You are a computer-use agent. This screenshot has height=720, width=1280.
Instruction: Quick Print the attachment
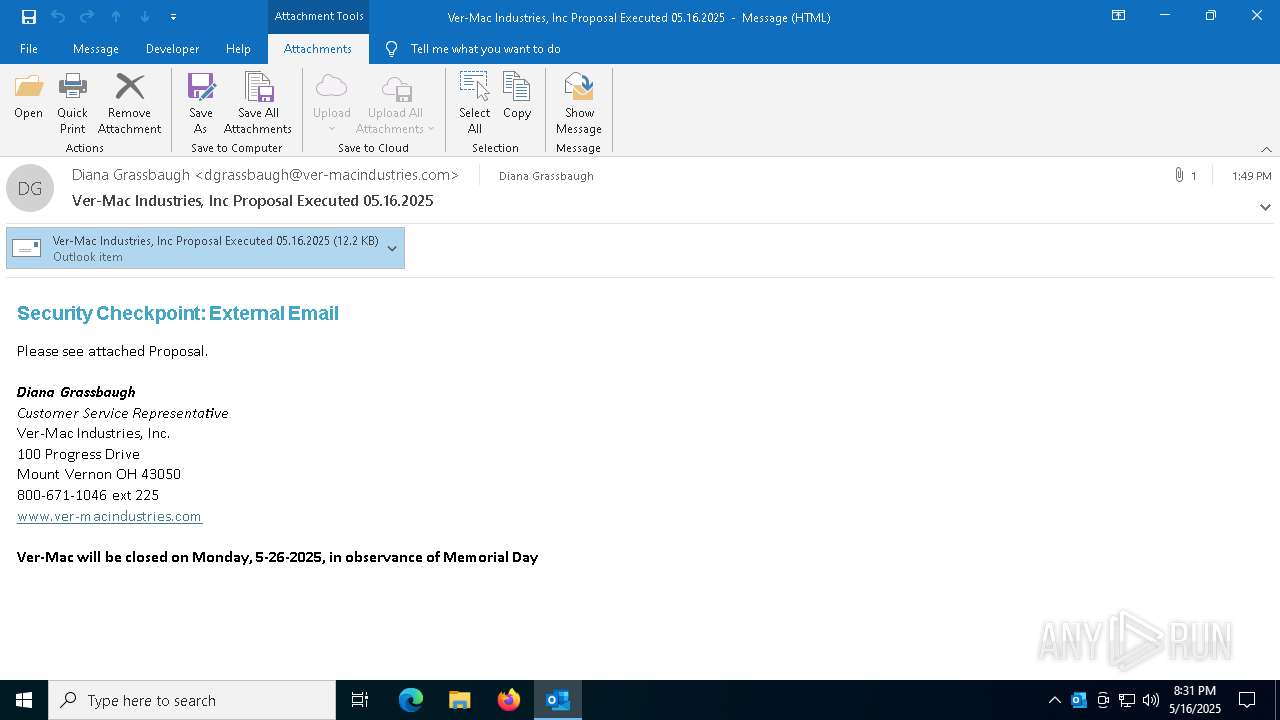72,104
